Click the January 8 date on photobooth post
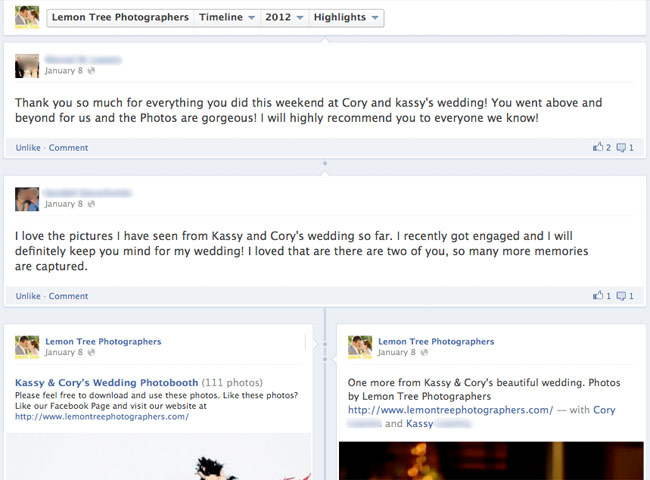Screen dimensions: 650x480 (64, 352)
